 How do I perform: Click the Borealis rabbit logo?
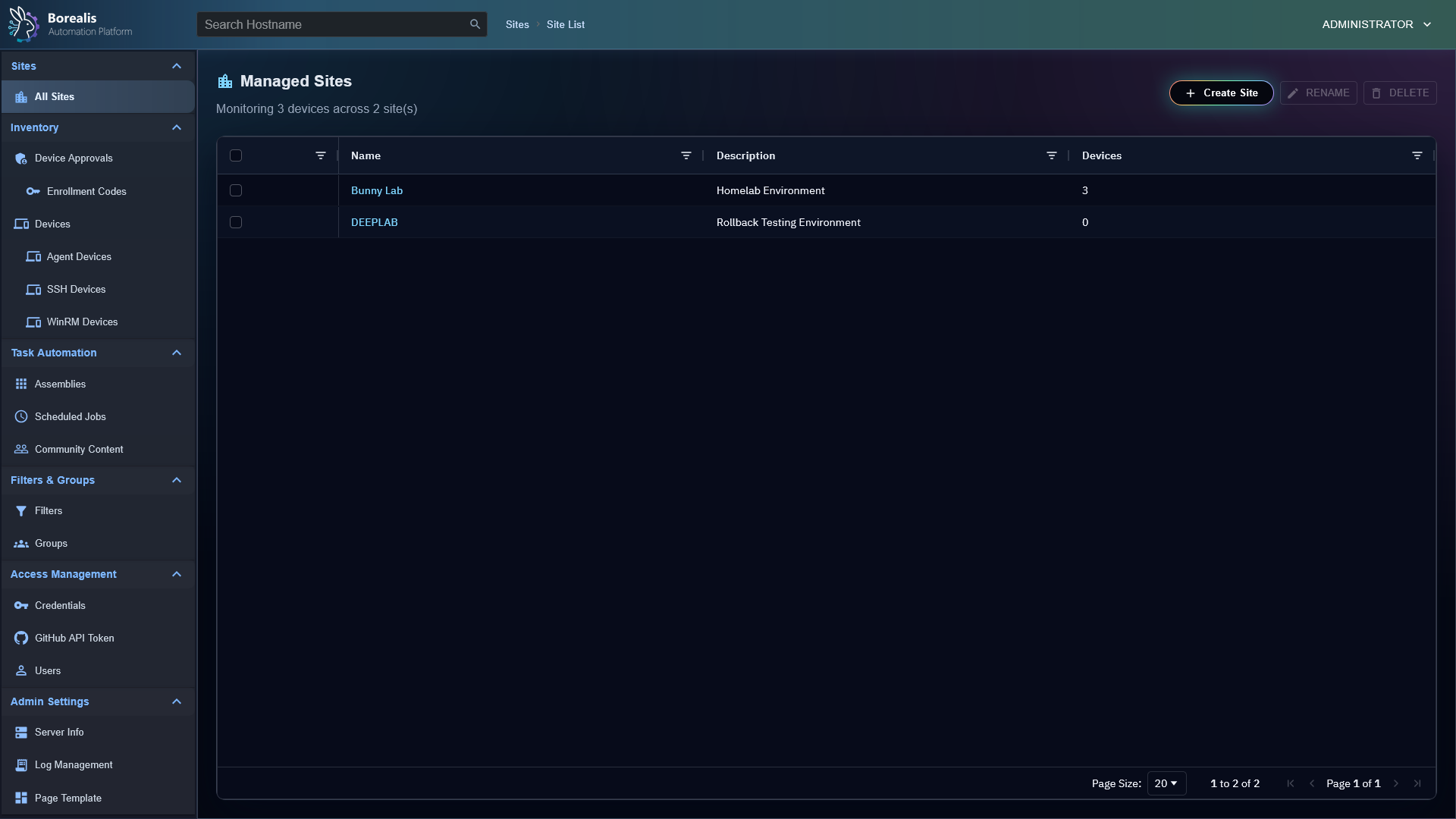tap(24, 24)
